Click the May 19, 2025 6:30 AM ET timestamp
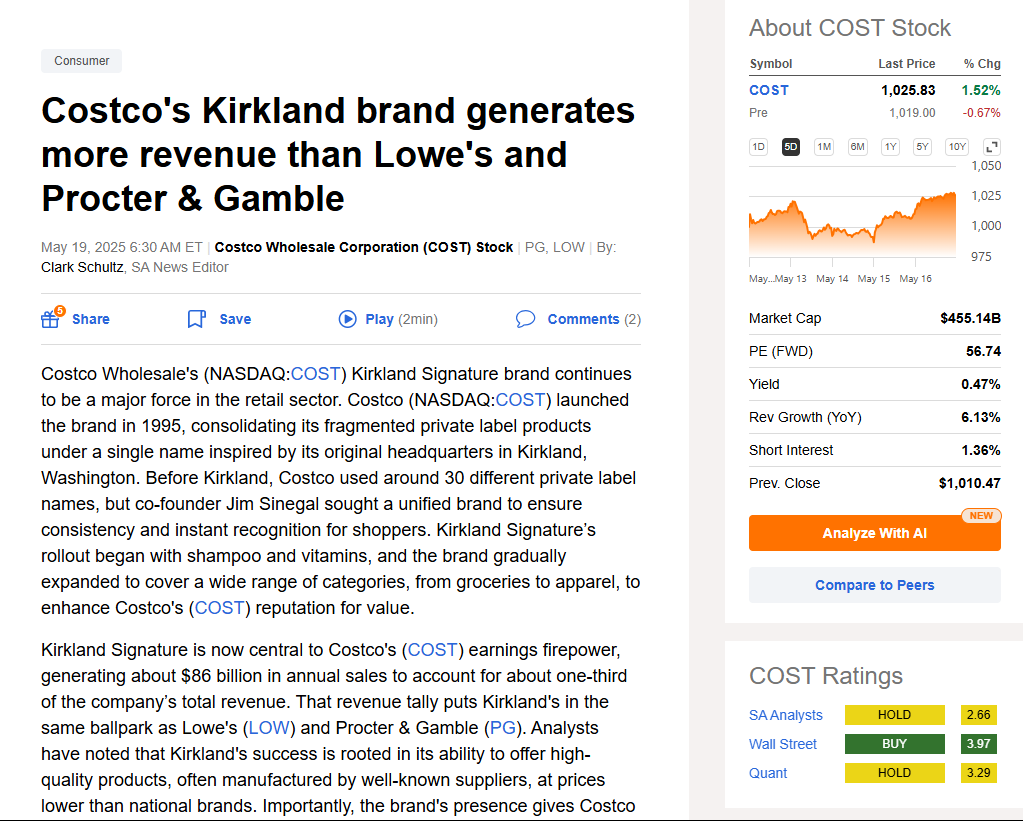The image size is (1023, 821). [121, 247]
